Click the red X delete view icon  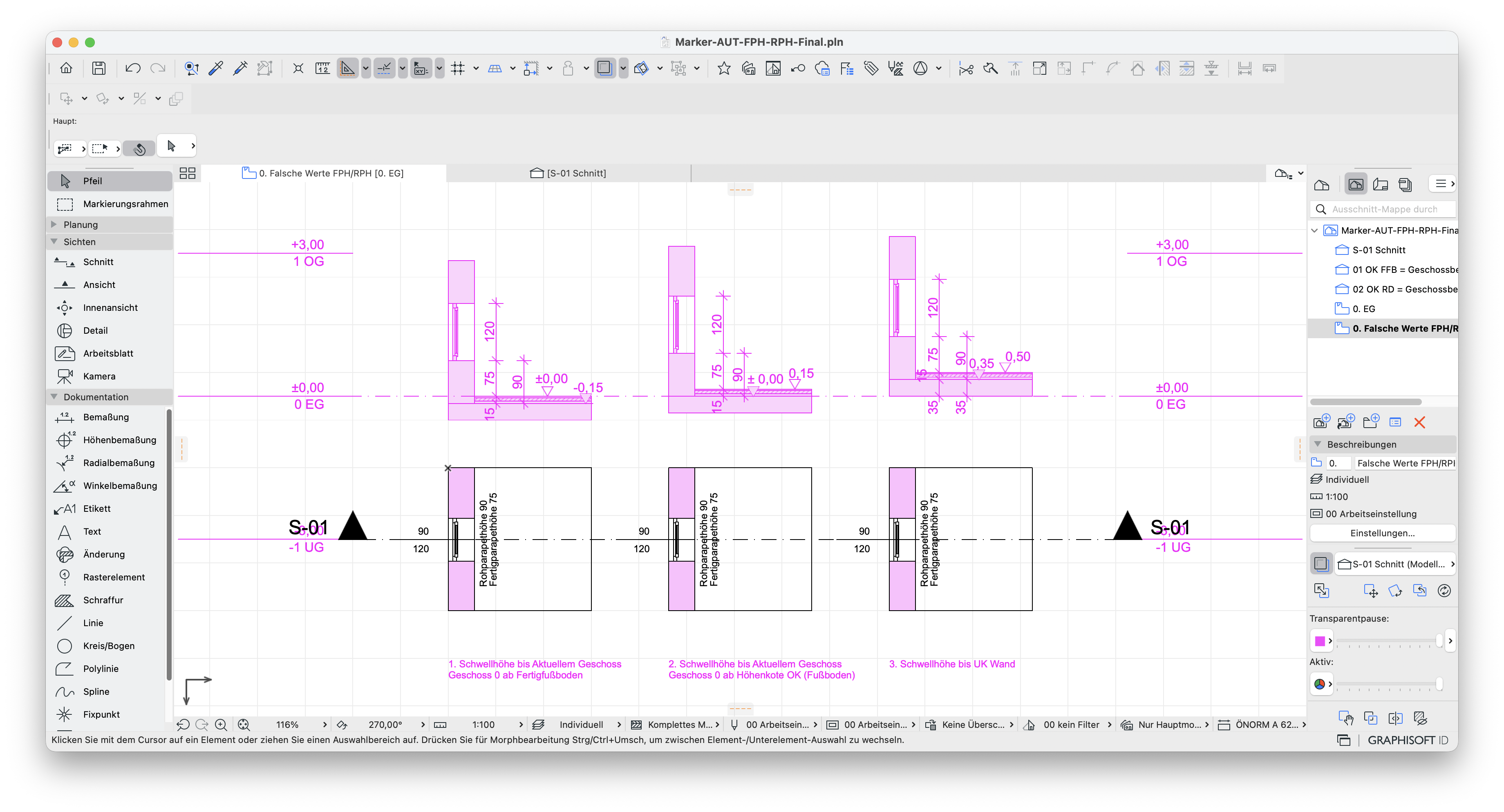point(1419,422)
